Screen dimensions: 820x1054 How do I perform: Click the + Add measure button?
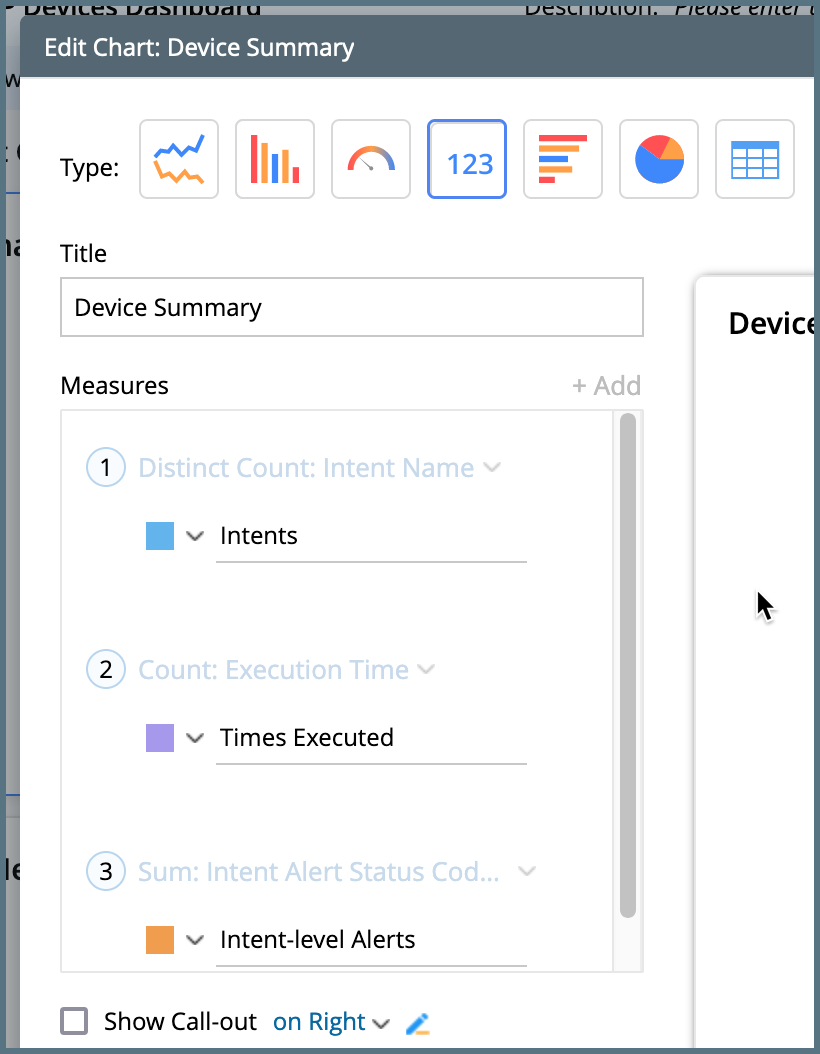pos(606,386)
